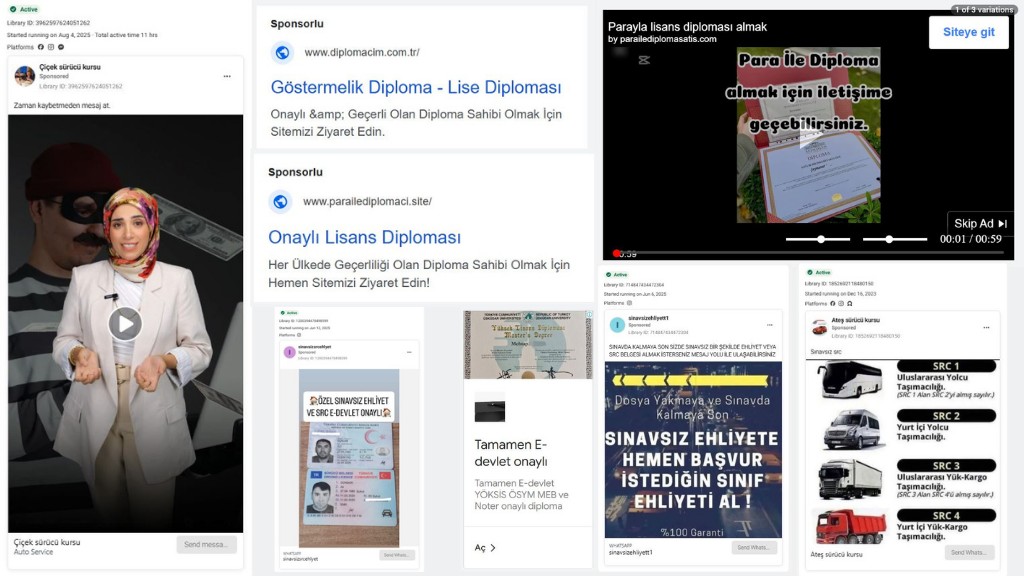Click the Messenger platform icon in first ad
Image resolution: width=1024 pixels, height=576 pixels.
tap(61, 47)
